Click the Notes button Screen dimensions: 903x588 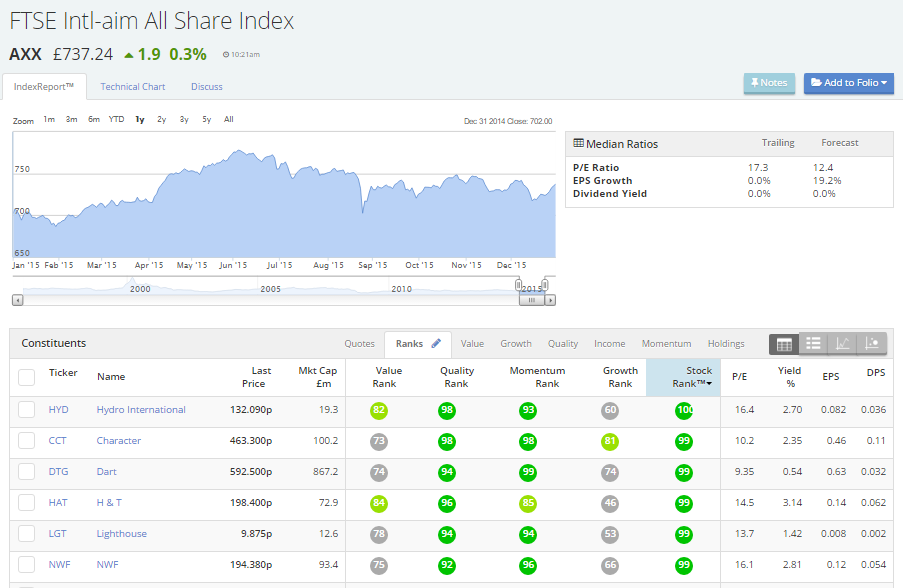(769, 83)
